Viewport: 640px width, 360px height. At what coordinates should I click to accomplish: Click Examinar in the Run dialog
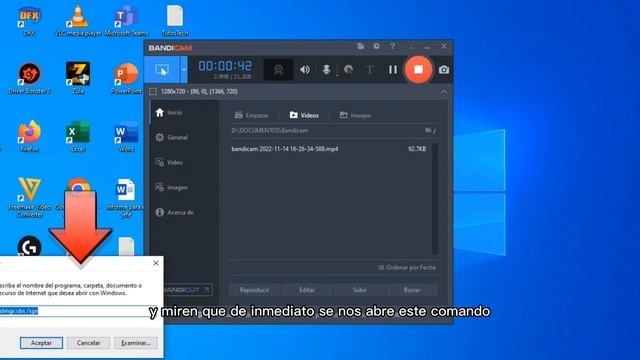pyautogui.click(x=136, y=343)
